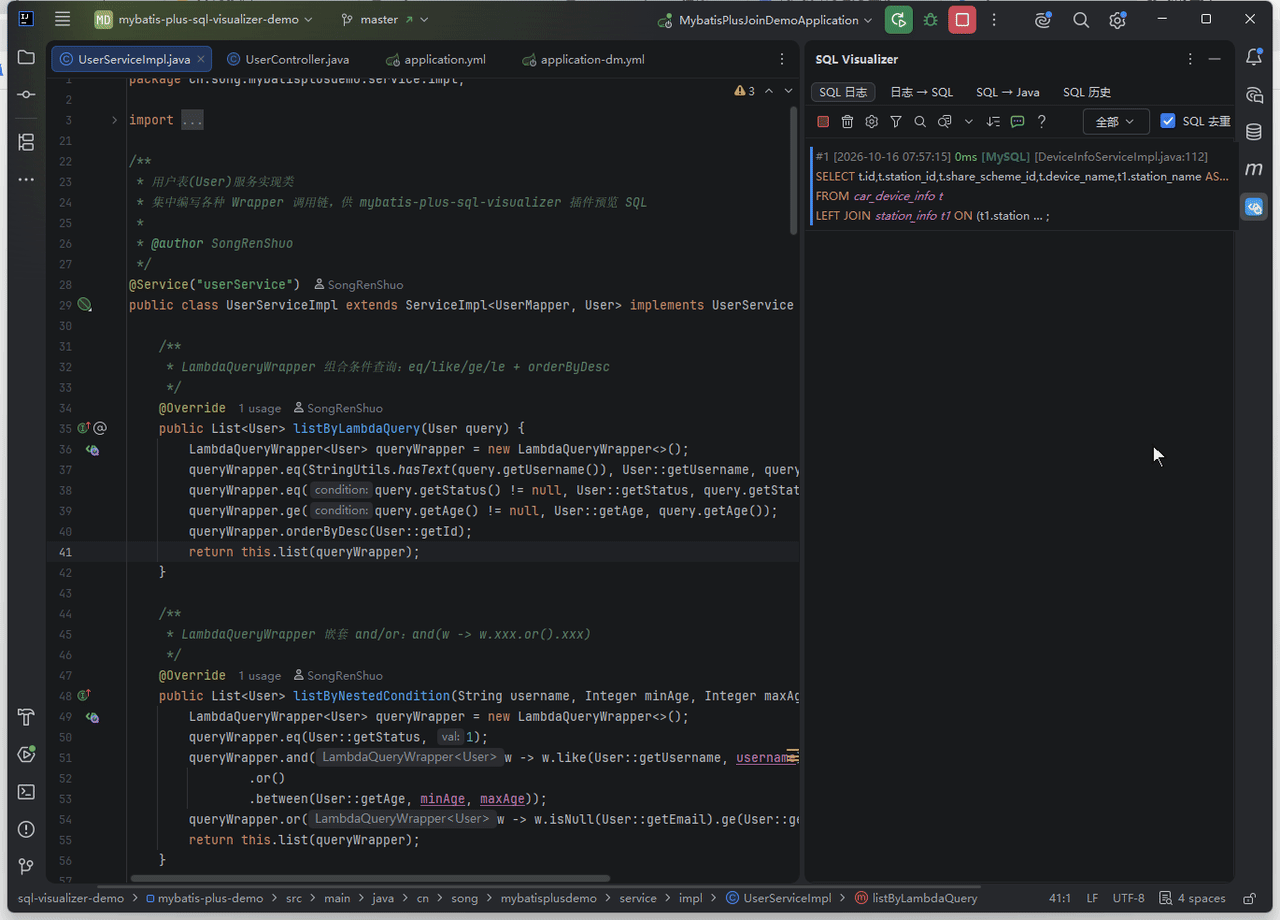
Task: Open main menu hamburger button
Action: click(63, 20)
